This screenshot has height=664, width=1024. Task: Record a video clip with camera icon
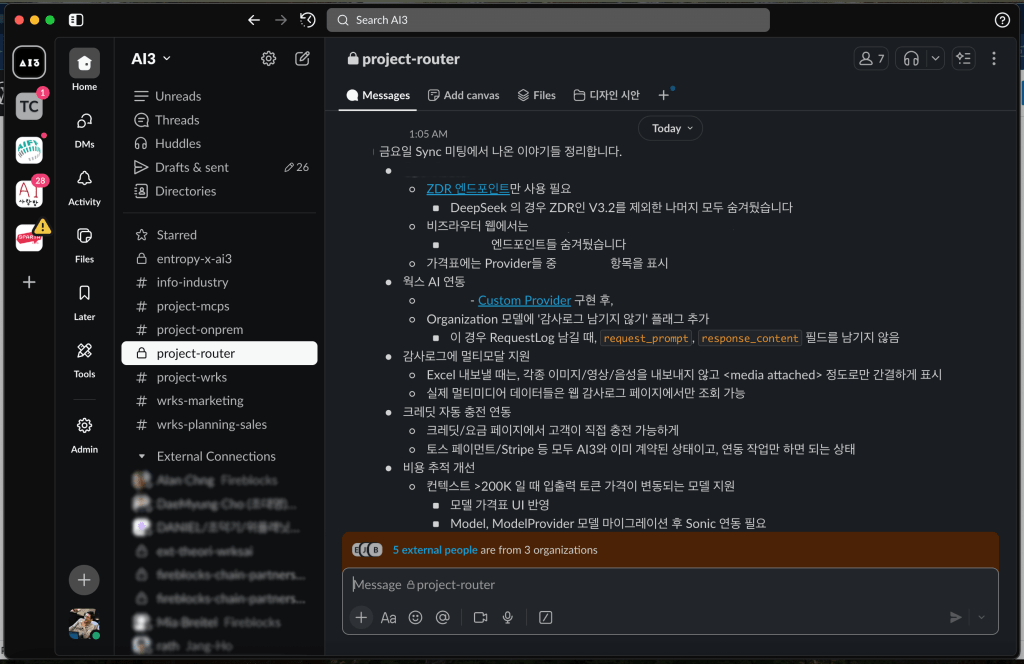(x=480, y=618)
